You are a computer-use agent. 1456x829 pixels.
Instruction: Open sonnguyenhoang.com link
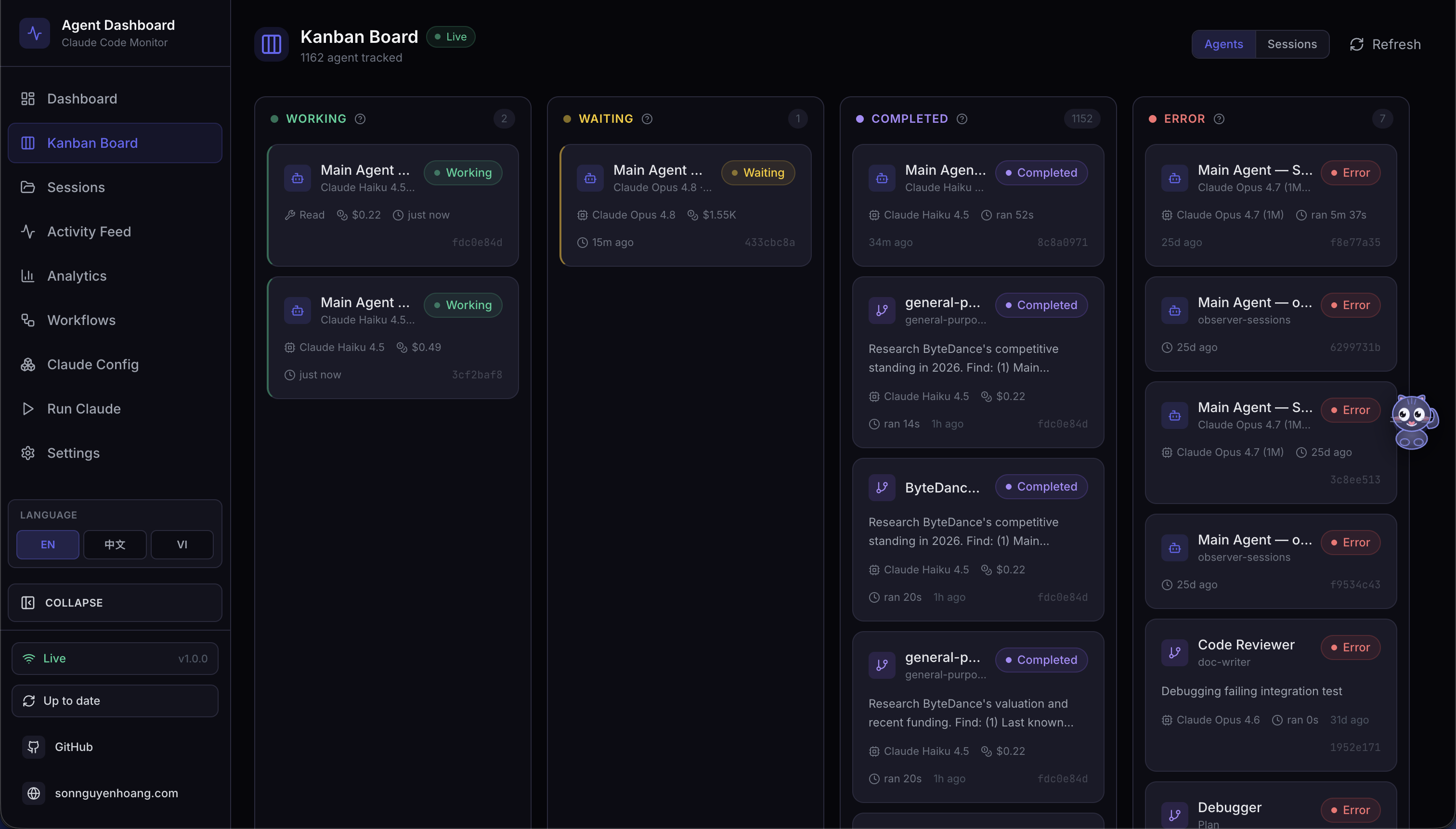click(115, 793)
